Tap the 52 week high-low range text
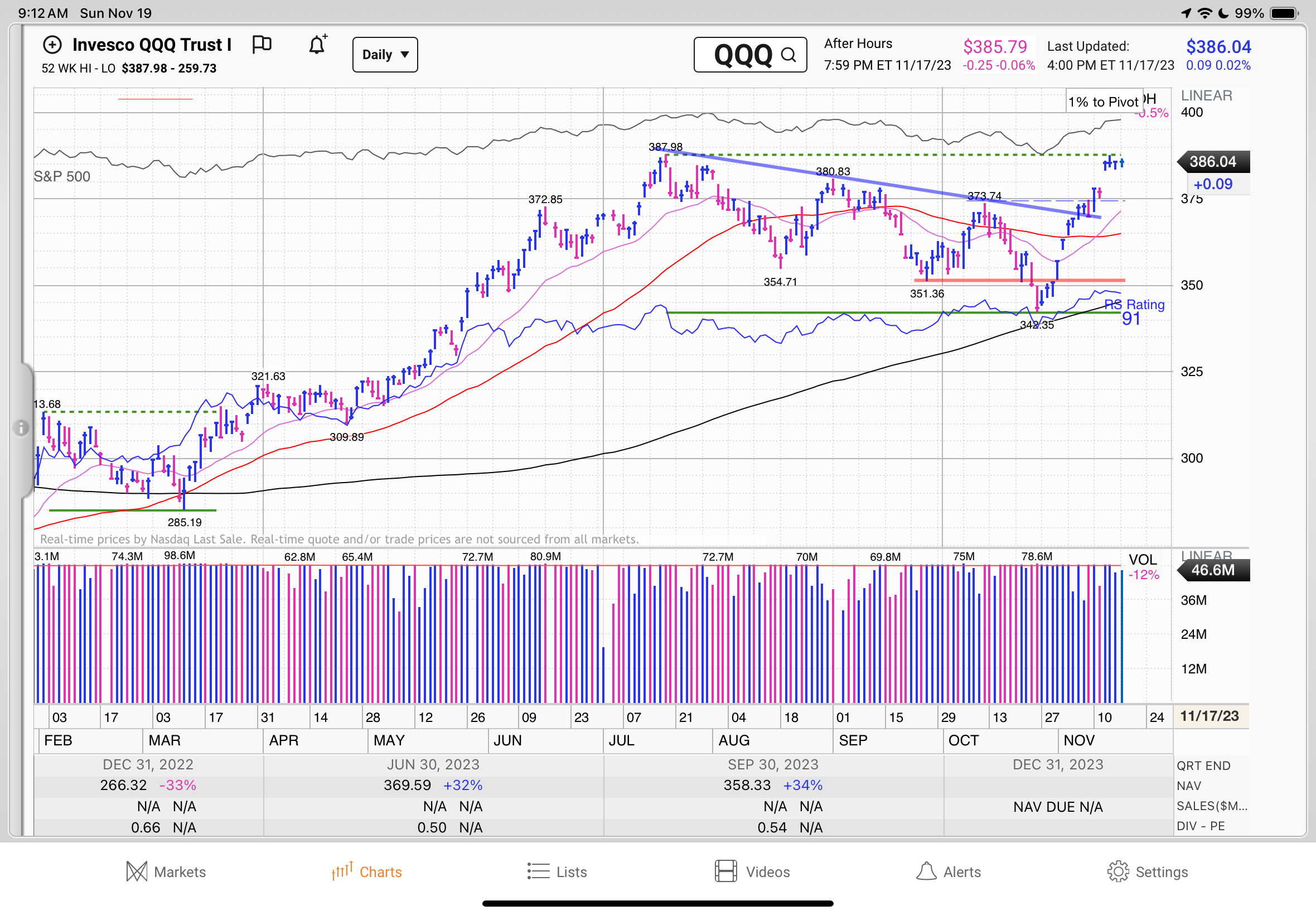This screenshot has height=915, width=1316. click(x=129, y=68)
